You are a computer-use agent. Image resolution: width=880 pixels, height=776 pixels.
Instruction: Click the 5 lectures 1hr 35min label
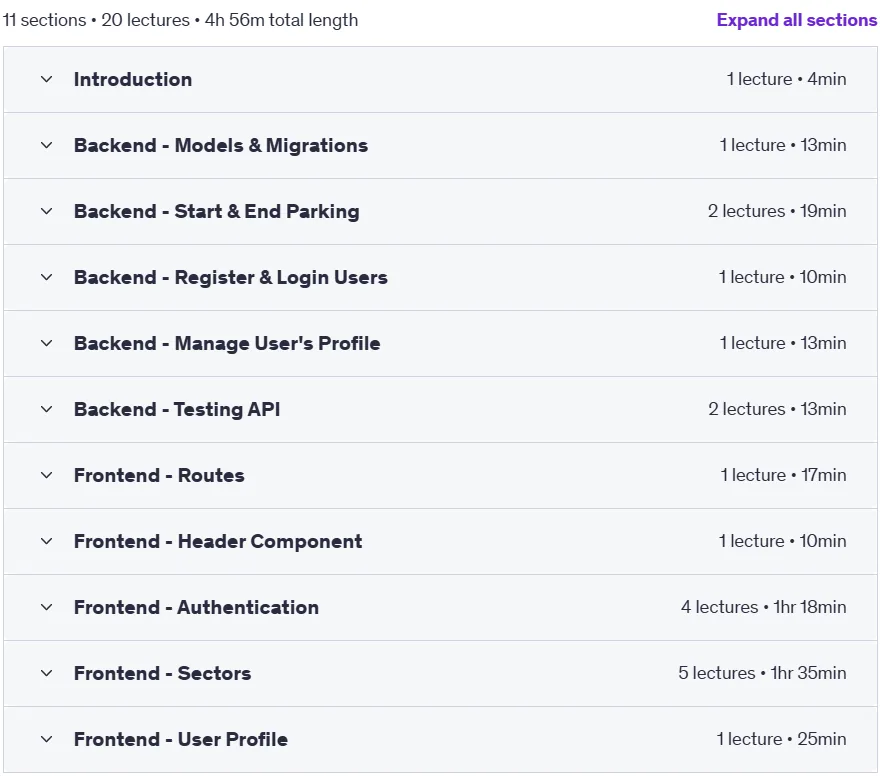tap(762, 673)
